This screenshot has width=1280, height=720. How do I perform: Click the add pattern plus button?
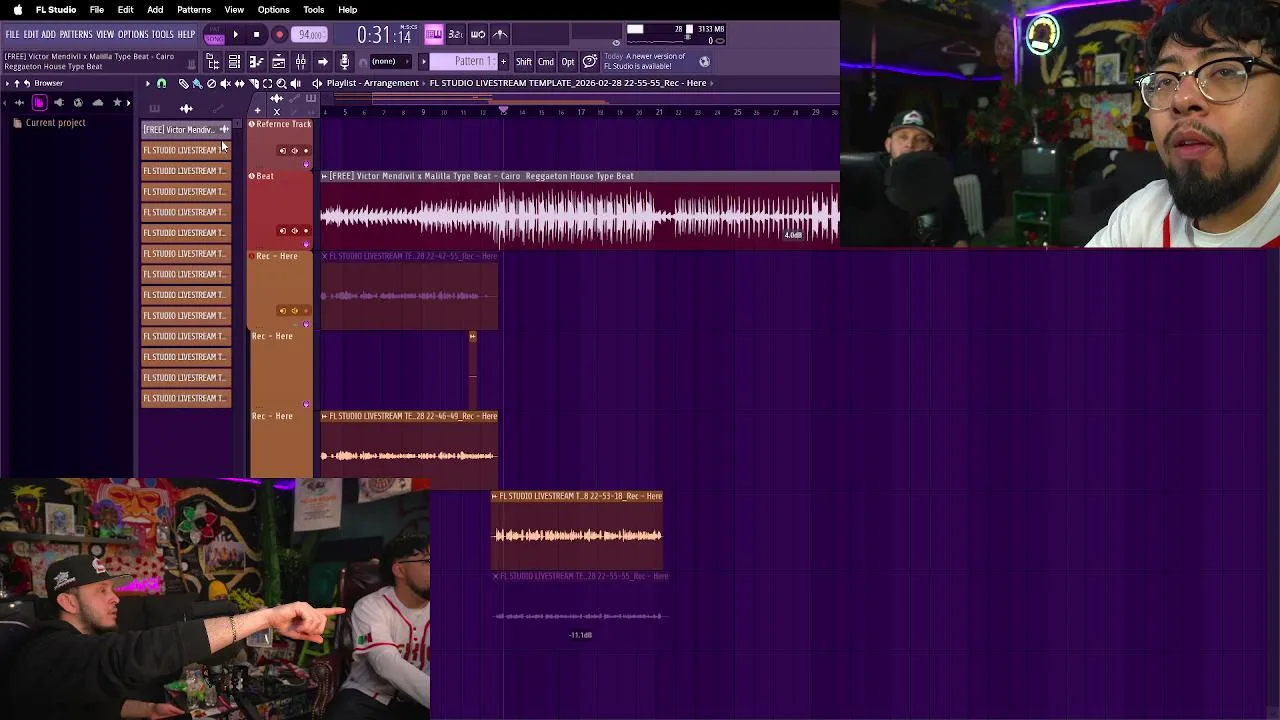click(503, 62)
